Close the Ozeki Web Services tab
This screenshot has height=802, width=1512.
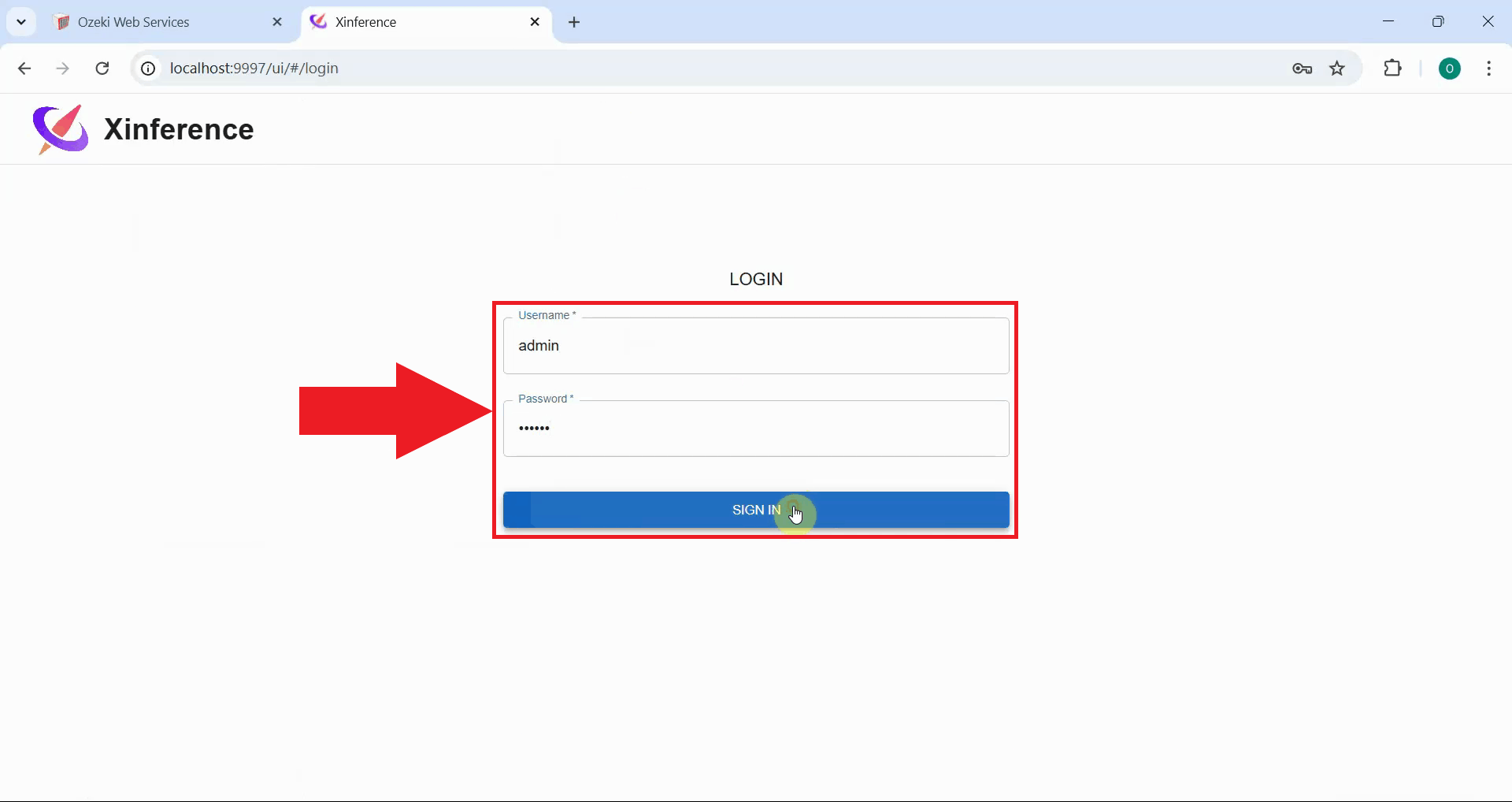[x=277, y=21]
